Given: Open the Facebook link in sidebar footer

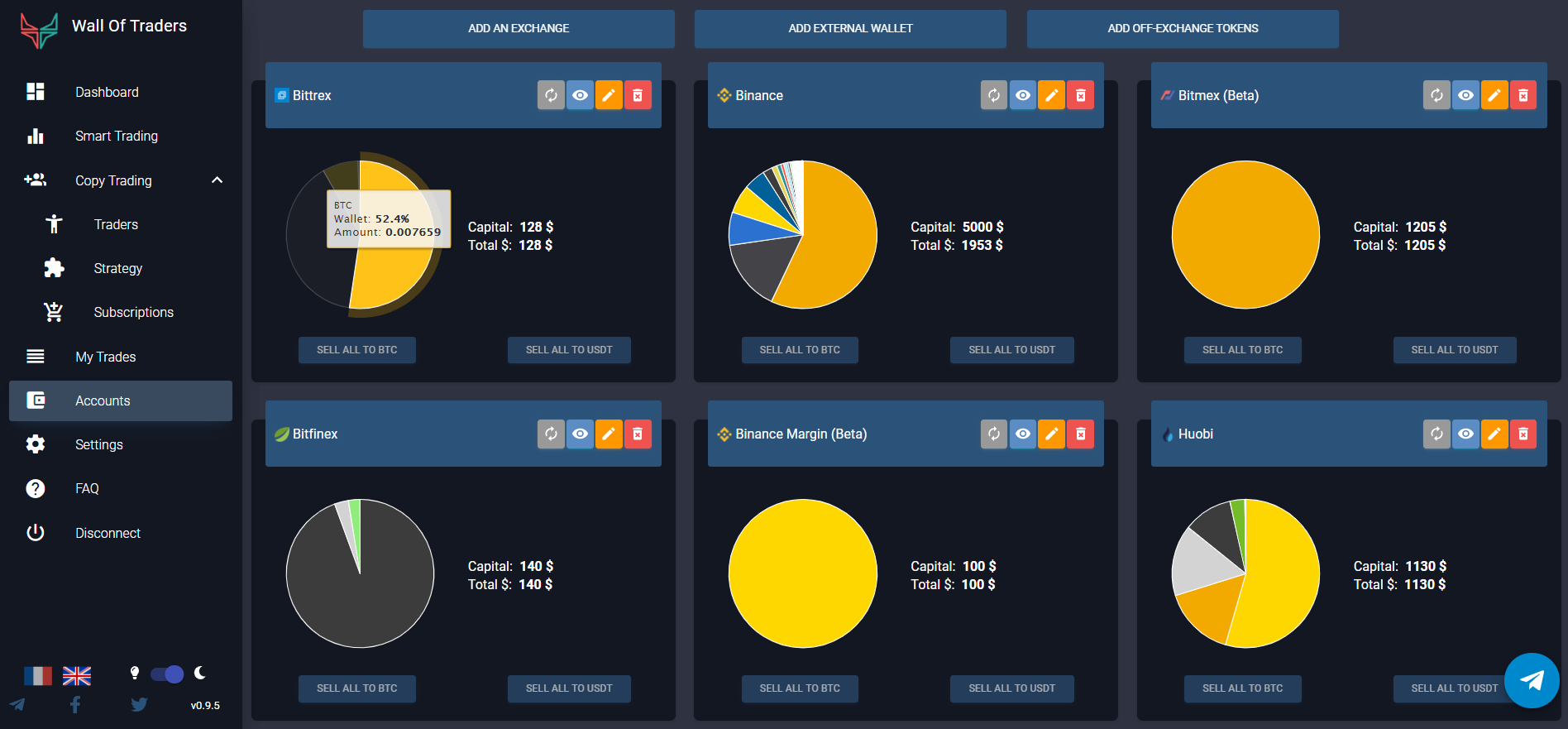Looking at the screenshot, I should pyautogui.click(x=75, y=705).
